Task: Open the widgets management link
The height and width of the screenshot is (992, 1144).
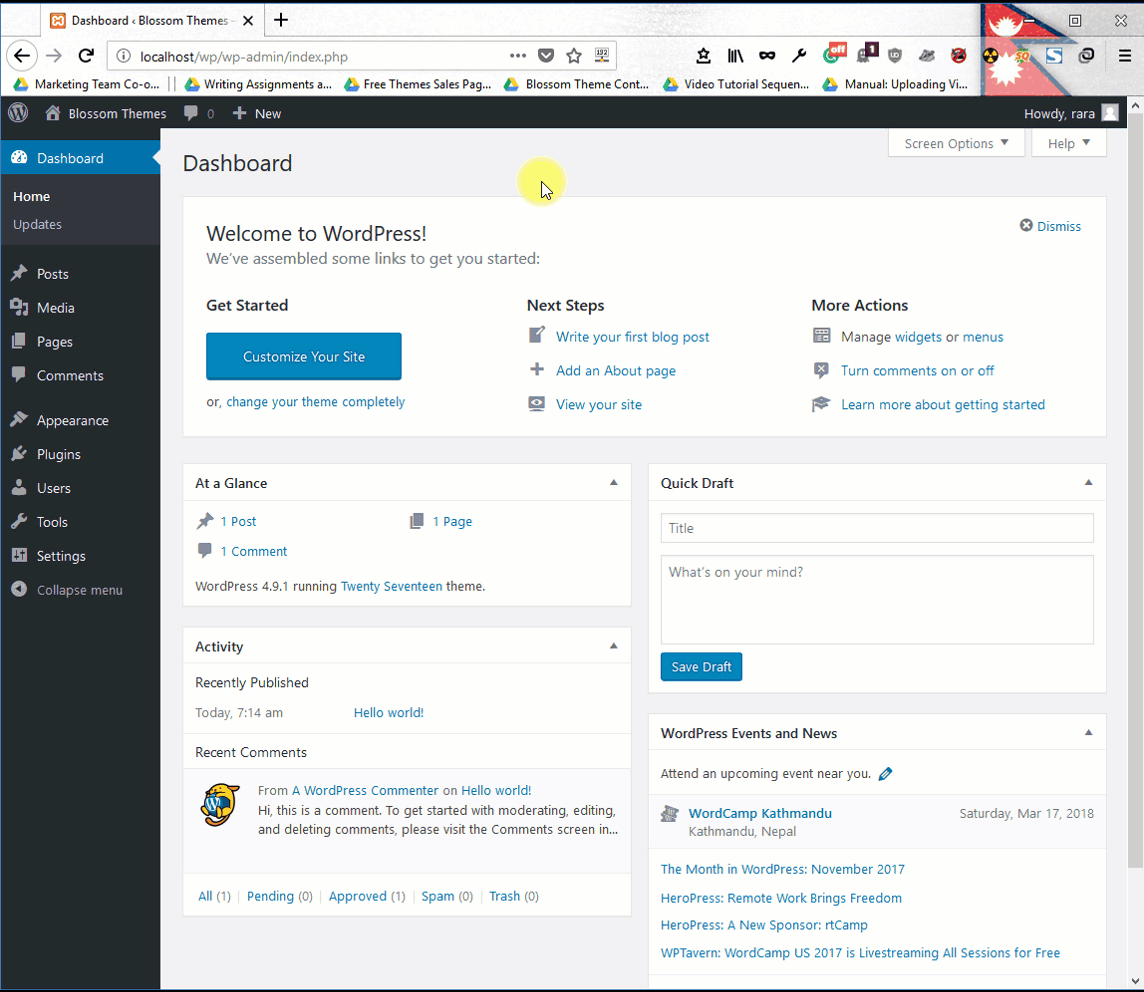Action: pyautogui.click(x=918, y=337)
